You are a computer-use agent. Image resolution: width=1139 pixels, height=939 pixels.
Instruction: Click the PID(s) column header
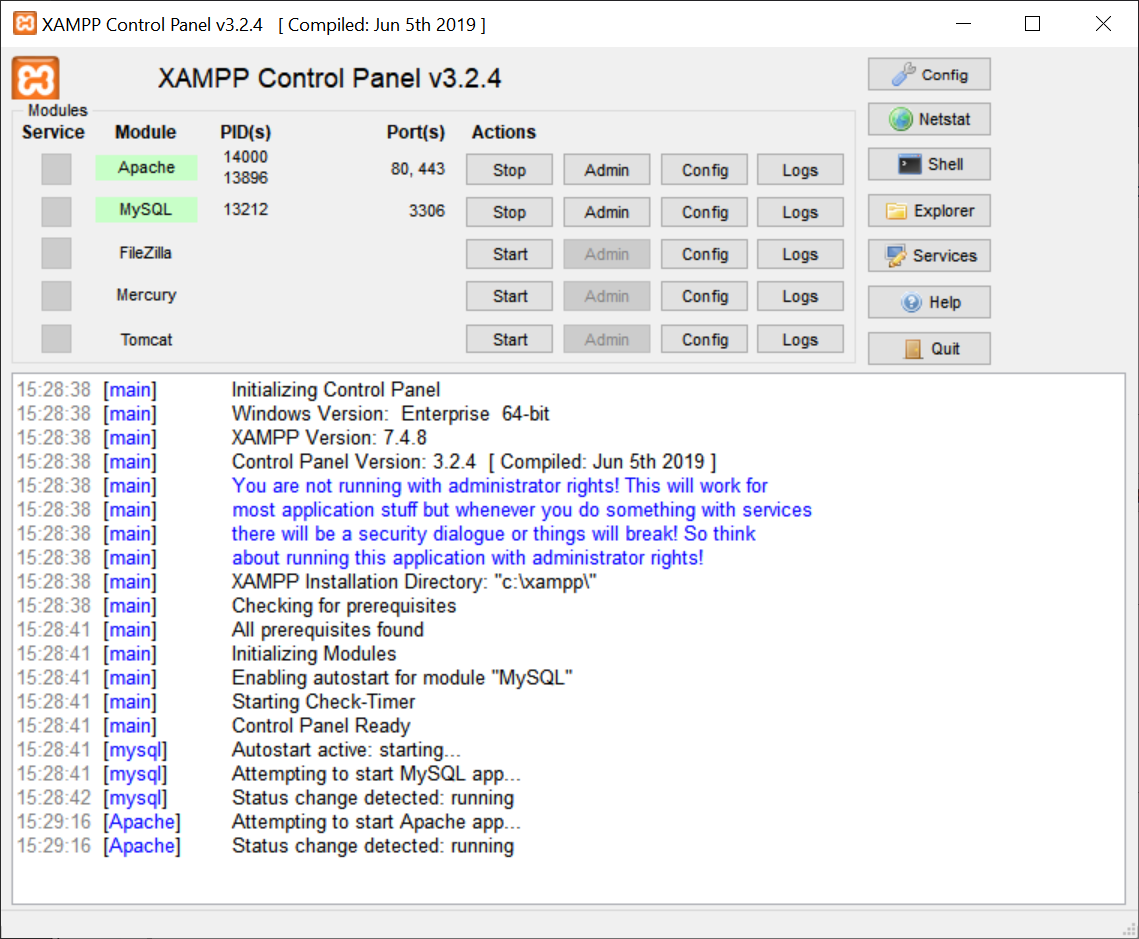tap(246, 132)
